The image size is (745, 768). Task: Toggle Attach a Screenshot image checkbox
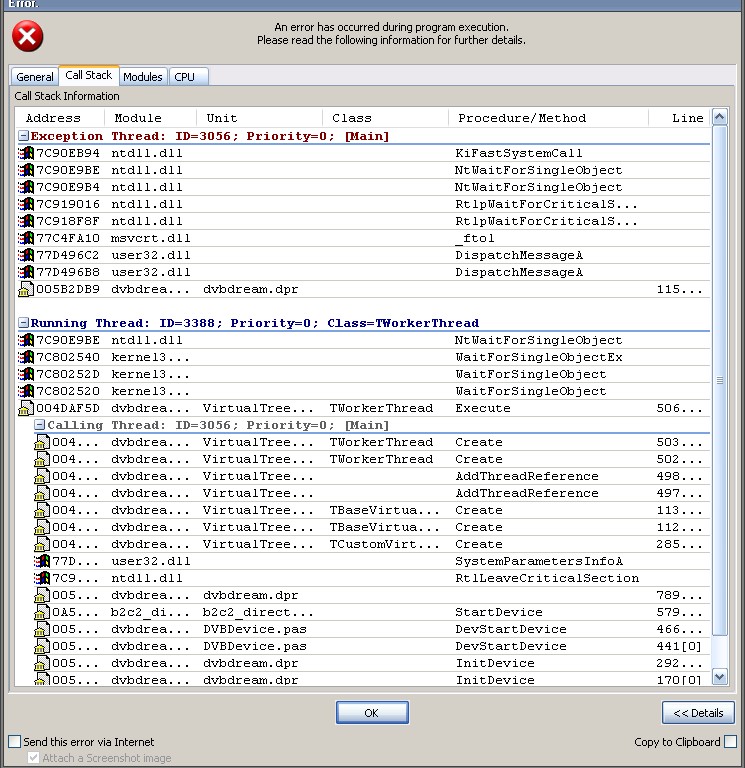pos(33,758)
